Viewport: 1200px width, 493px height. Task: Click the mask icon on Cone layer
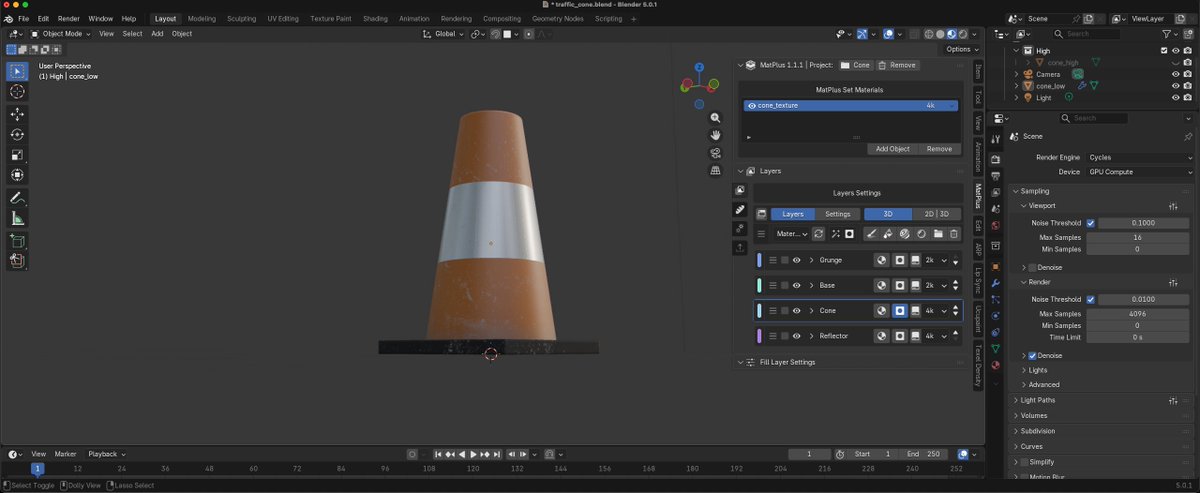(899, 311)
